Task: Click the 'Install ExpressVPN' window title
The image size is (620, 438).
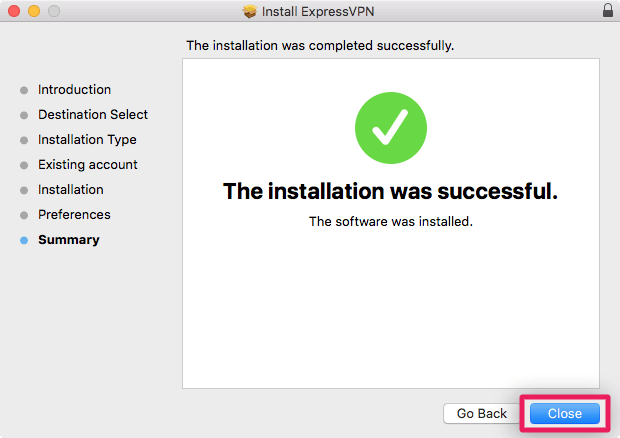Action: point(318,11)
